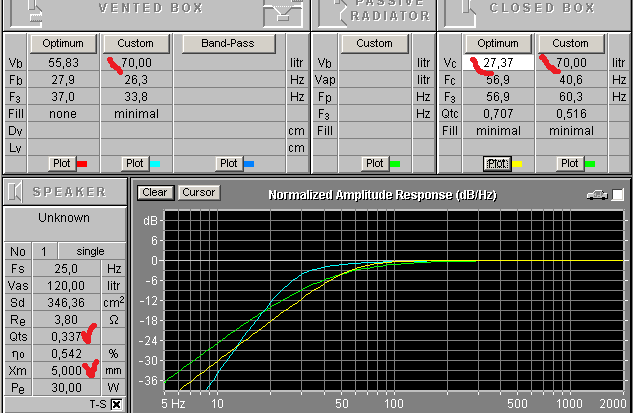
Task: Click the cyan swatch beside Vented Custom Plot
Action: pyautogui.click(x=155, y=164)
